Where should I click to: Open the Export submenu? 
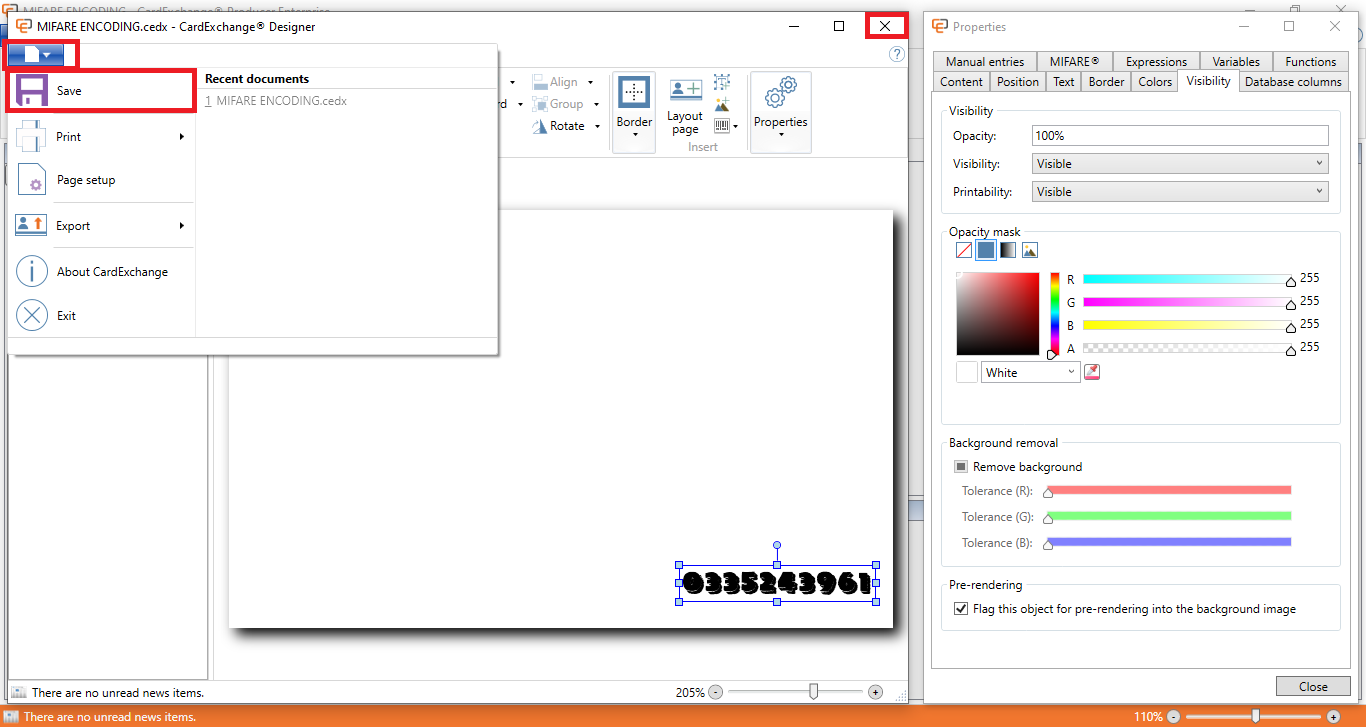coord(101,226)
